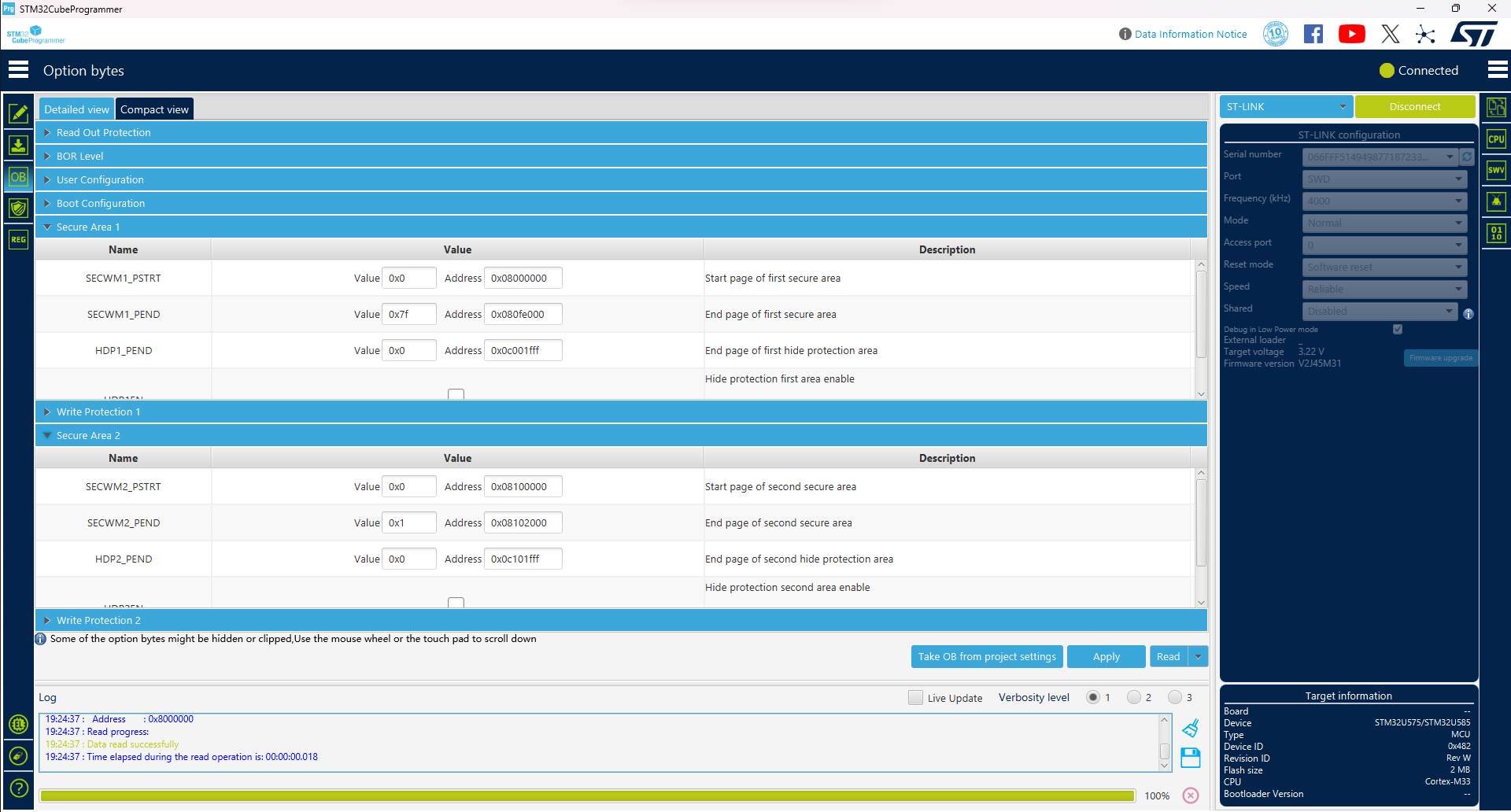
Task: Click the Apply button
Action: [x=1106, y=656]
